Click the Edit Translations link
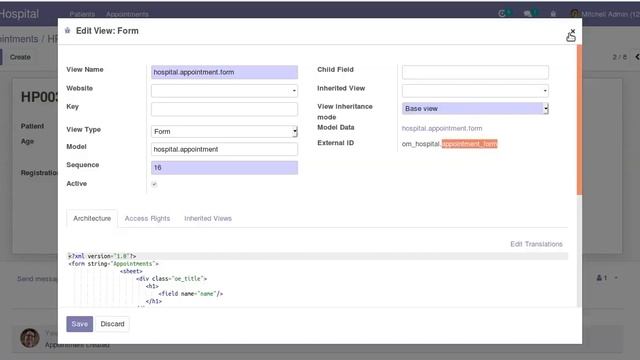The image size is (640, 360). [x=536, y=244]
